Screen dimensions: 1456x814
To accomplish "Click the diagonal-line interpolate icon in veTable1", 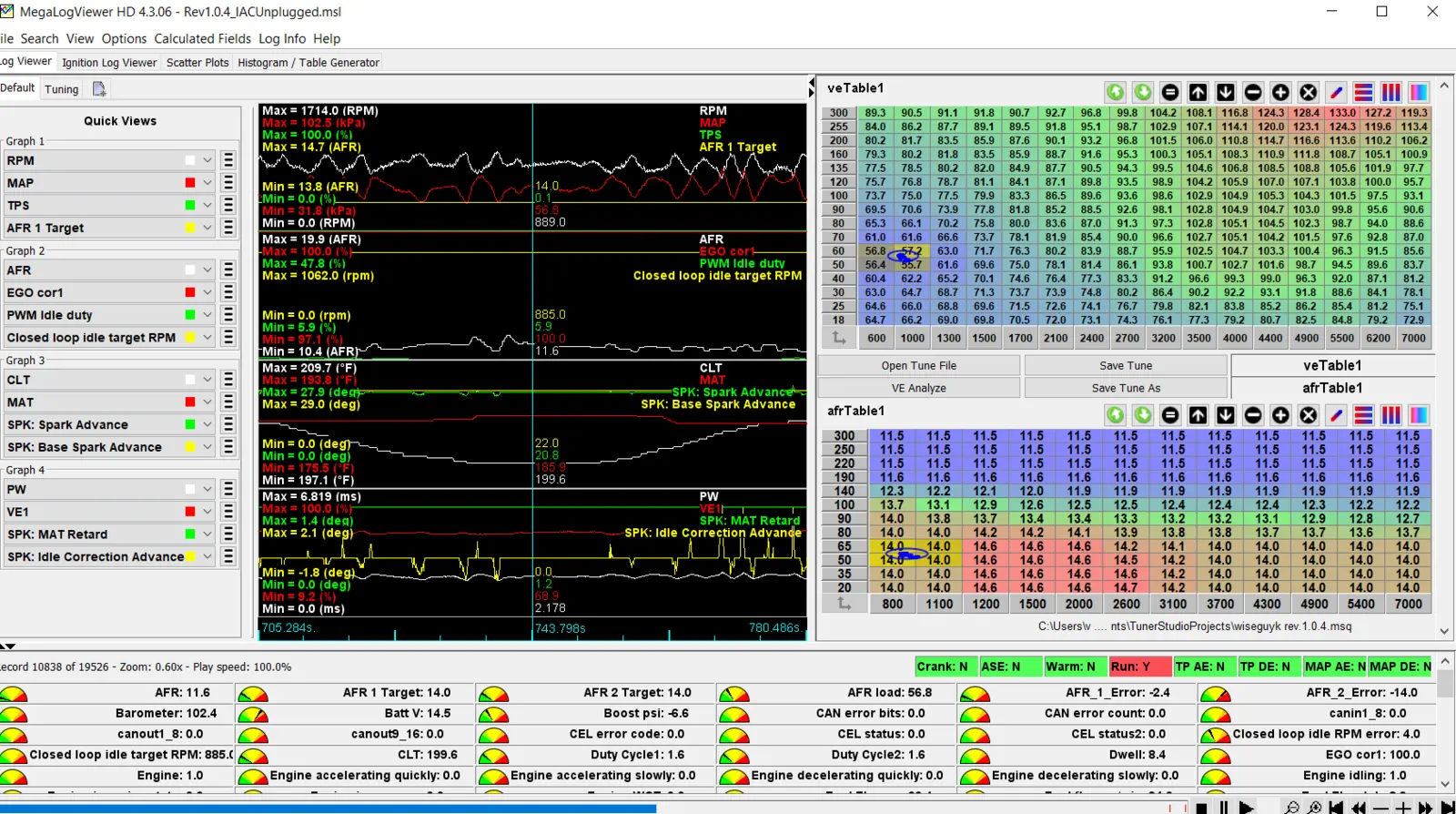I will tap(1336, 92).
